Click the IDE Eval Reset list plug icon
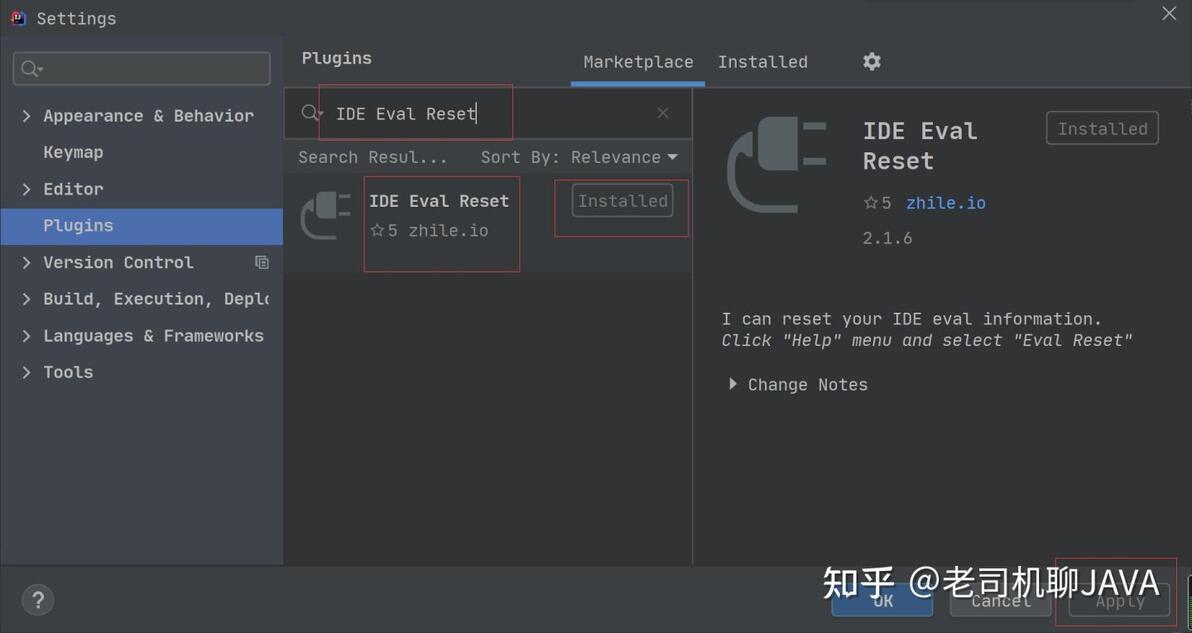The image size is (1192, 633). 325,216
